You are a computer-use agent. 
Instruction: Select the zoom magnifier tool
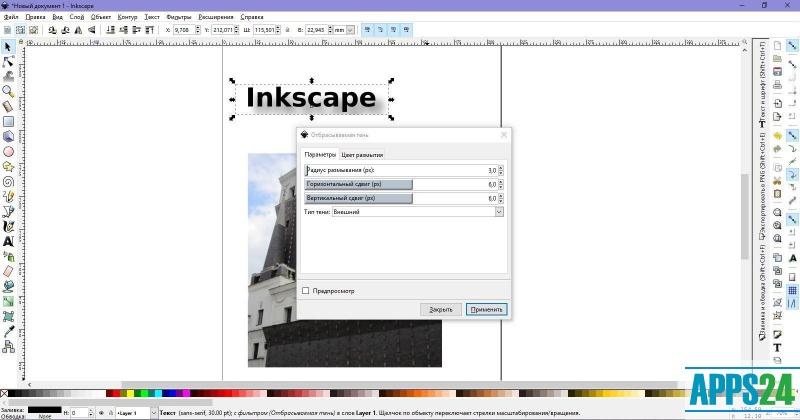8,91
